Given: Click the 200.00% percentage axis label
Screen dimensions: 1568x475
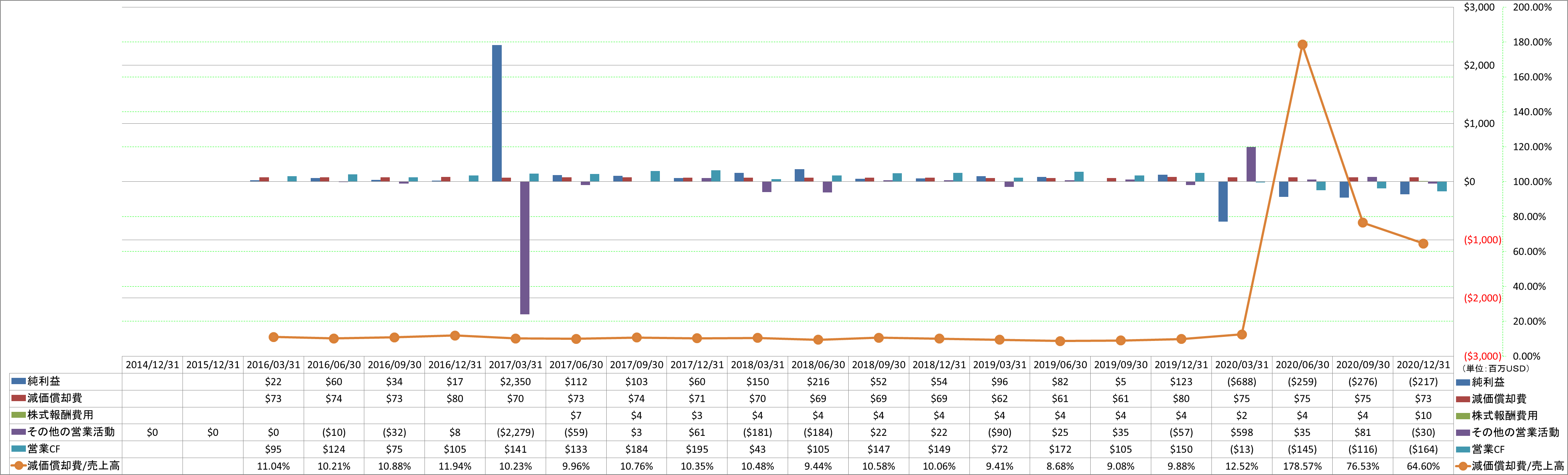Looking at the screenshot, I should point(1532,7).
